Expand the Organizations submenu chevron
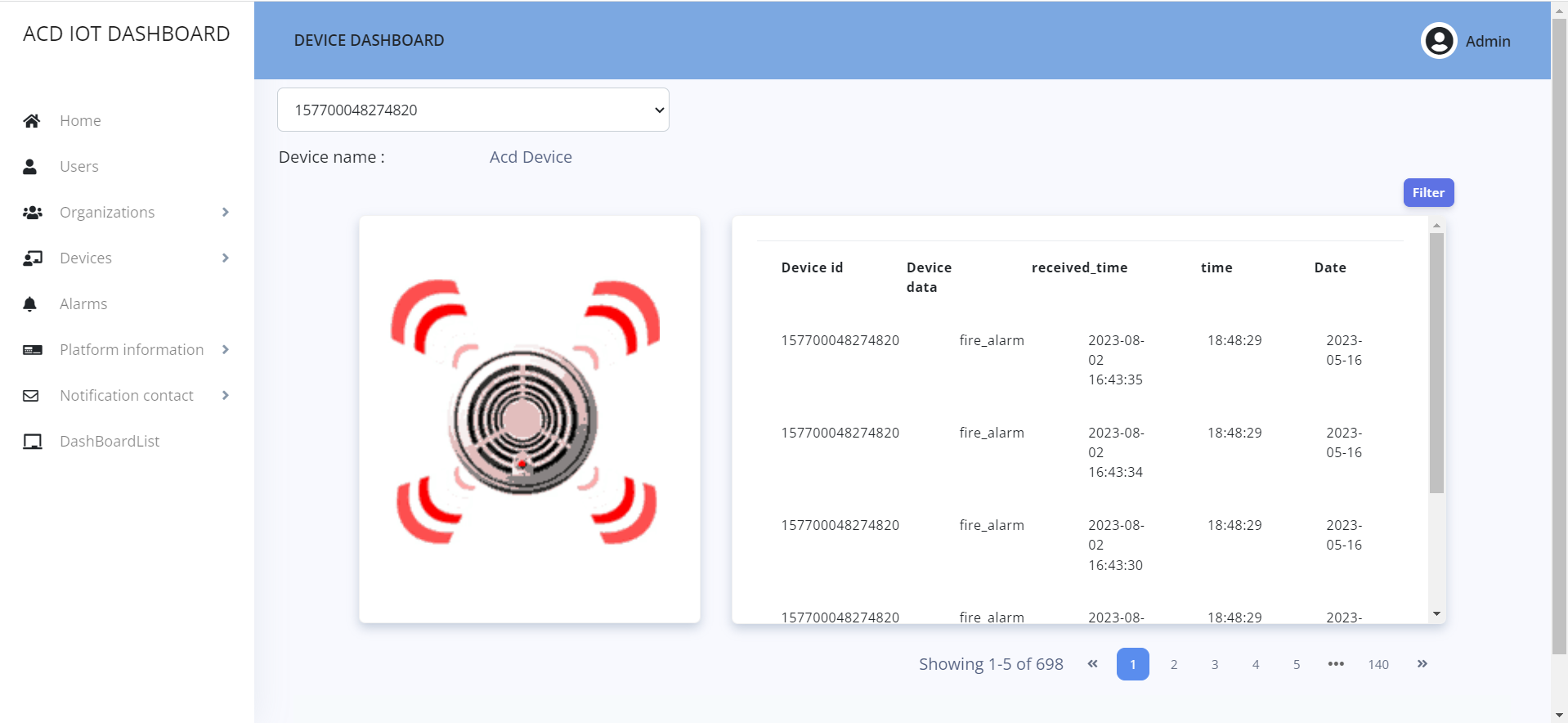Screen dimensions: 1568x723 (226, 213)
